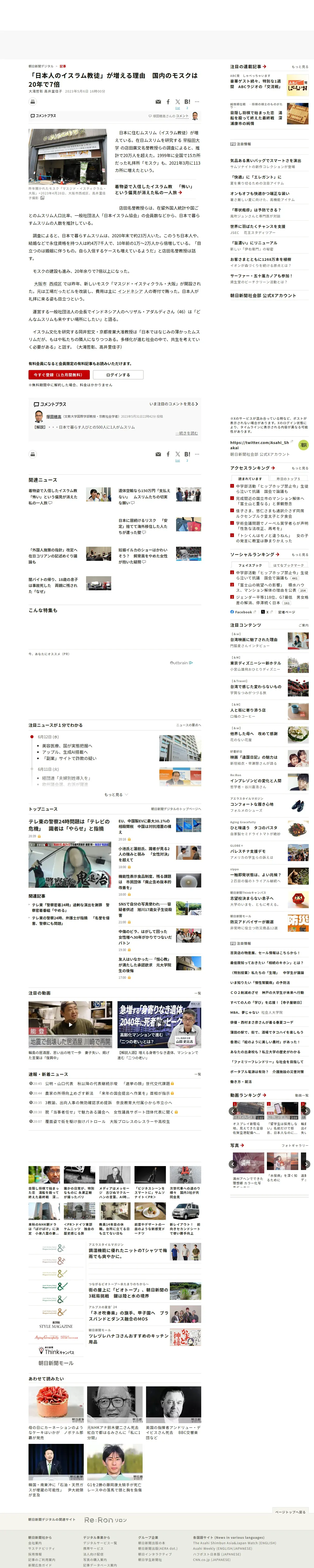The image size is (314, 1568).
Task: Expand comment with 続きを読む link
Action: click(x=187, y=433)
